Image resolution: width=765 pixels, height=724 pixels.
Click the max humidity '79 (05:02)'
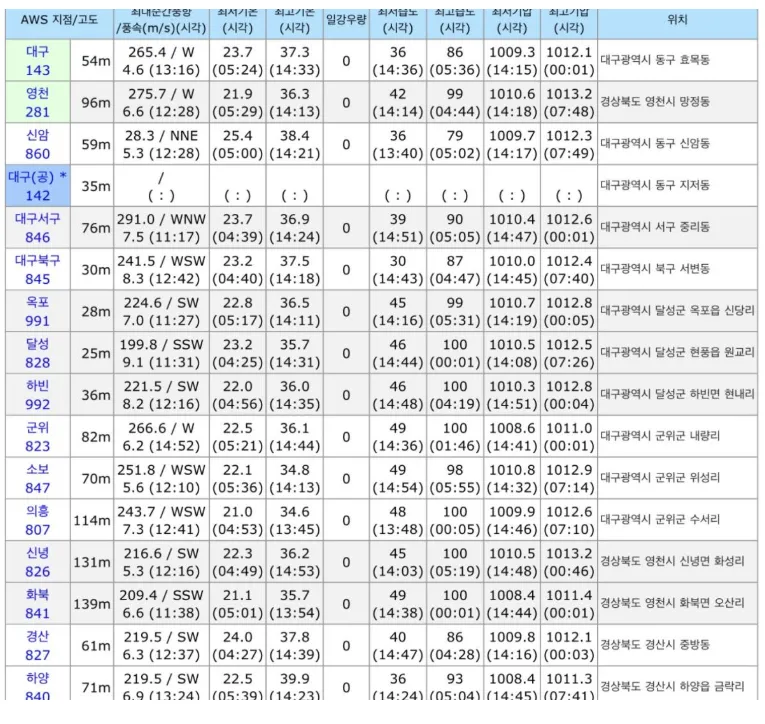(x=455, y=144)
